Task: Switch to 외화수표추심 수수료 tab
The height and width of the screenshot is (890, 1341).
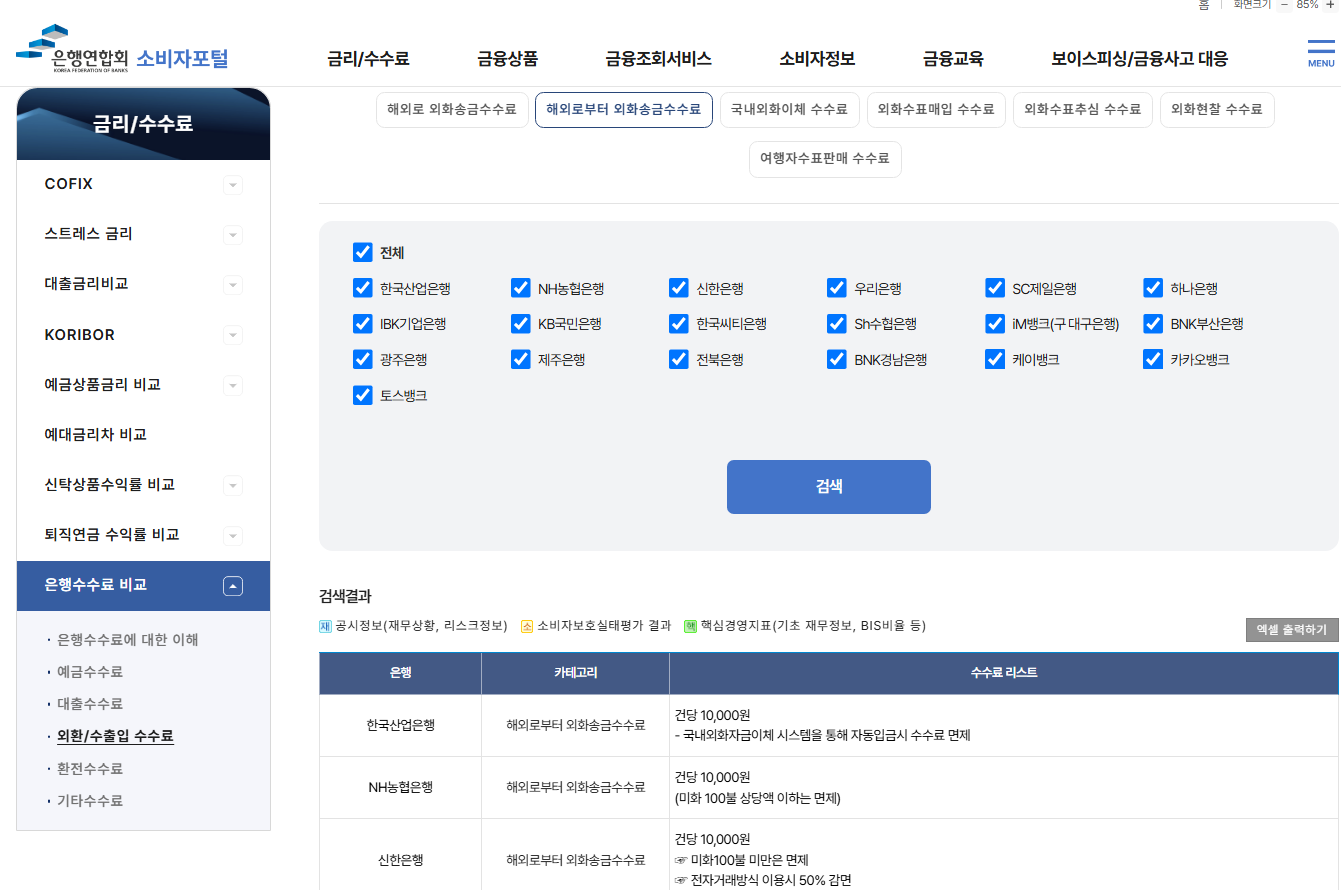Action: tap(1083, 110)
